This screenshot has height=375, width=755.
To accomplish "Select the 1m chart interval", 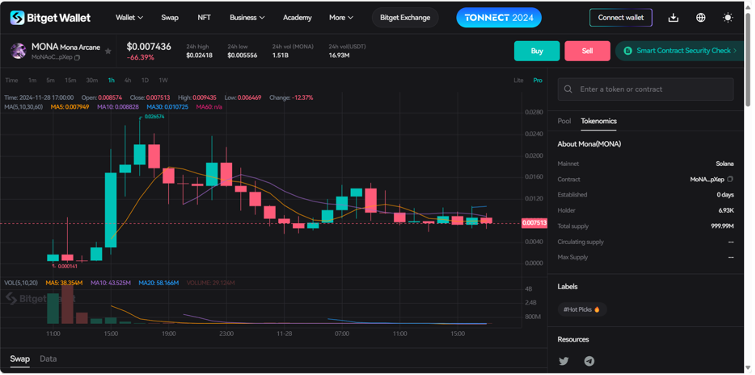I will (32, 80).
